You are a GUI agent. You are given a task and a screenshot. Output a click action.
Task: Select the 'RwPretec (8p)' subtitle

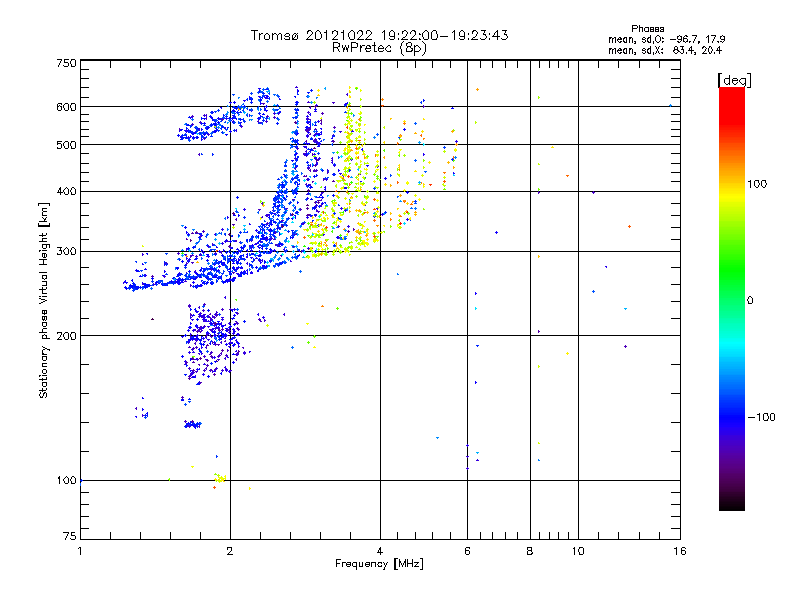tap(379, 48)
